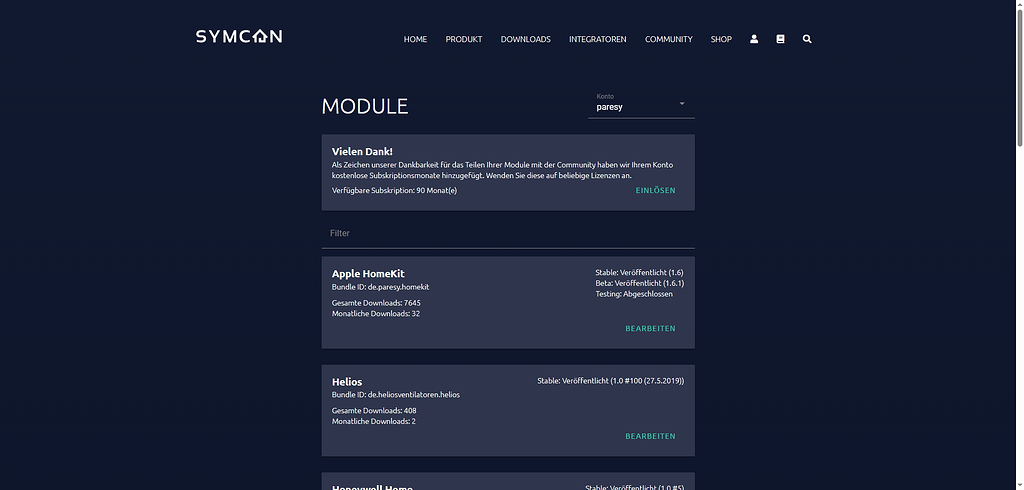Expand the Konto paresy dropdown

(x=641, y=105)
